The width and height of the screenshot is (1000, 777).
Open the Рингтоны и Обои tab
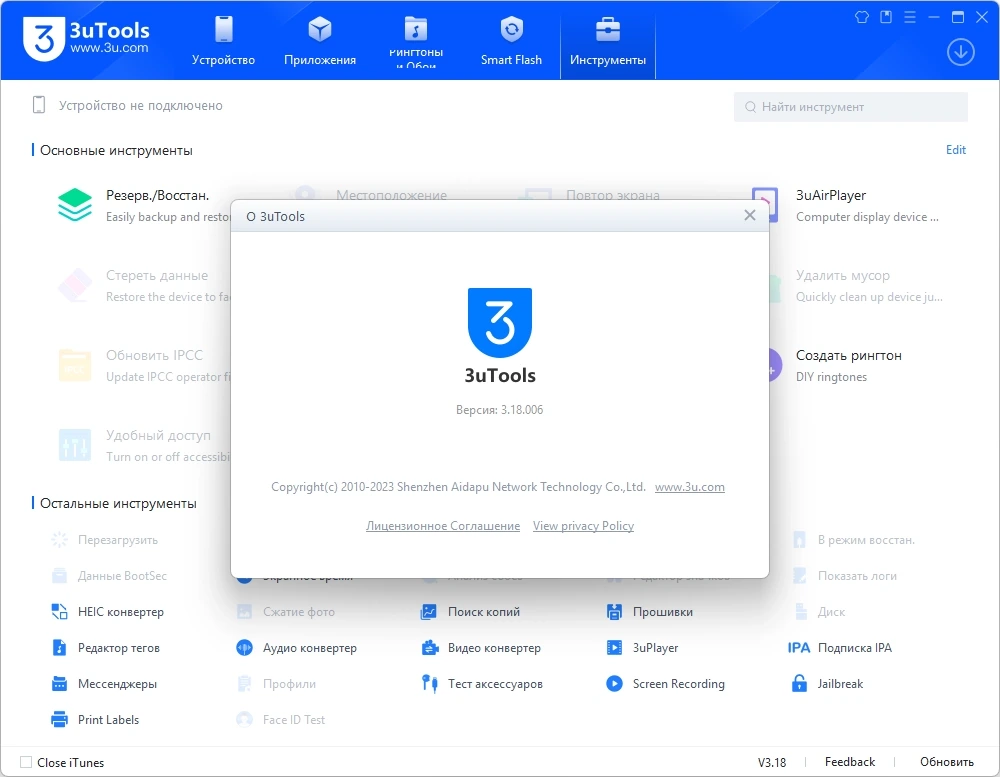416,41
